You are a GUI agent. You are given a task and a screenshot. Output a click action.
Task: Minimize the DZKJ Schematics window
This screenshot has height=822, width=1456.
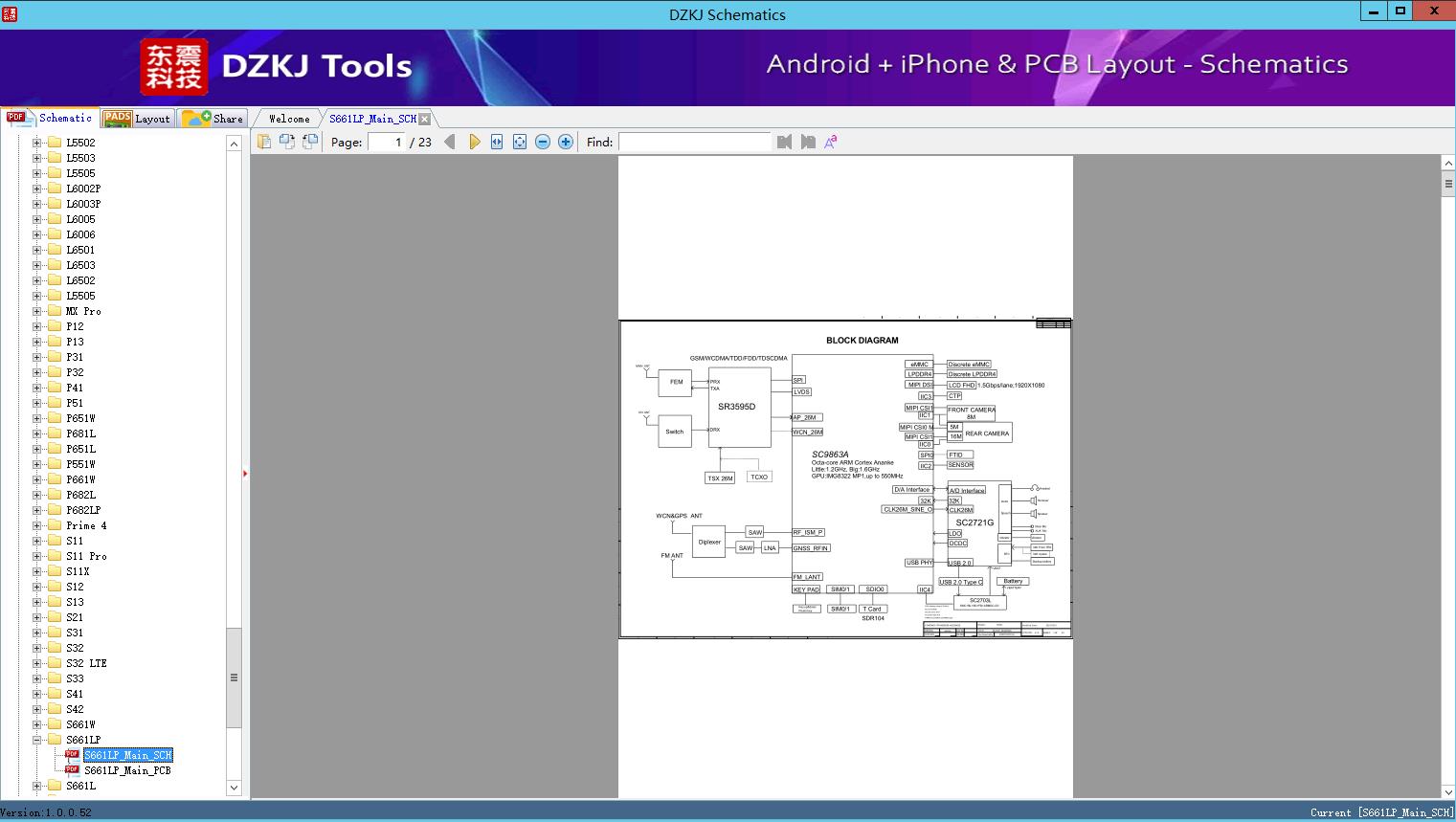pyautogui.click(x=1374, y=11)
